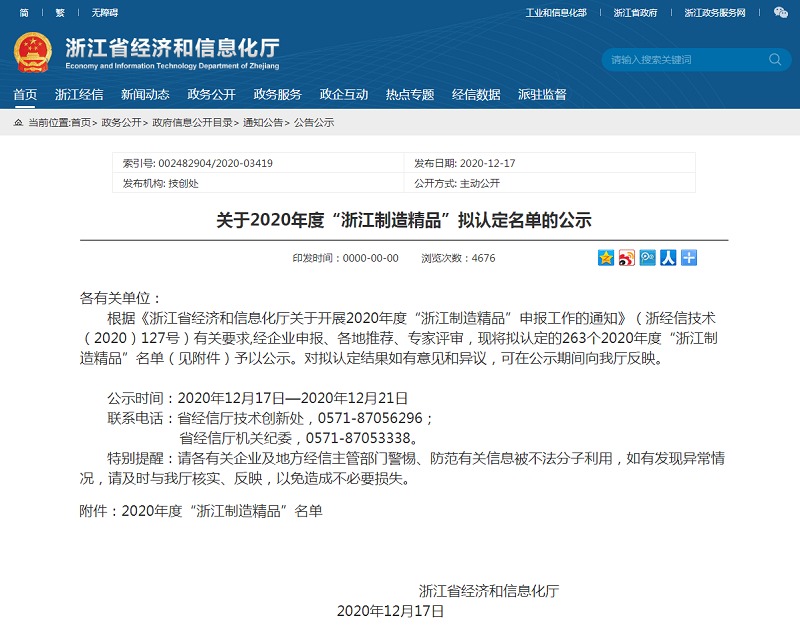Share via the yellow star Qzone icon
800x626 pixels.
click(x=606, y=258)
